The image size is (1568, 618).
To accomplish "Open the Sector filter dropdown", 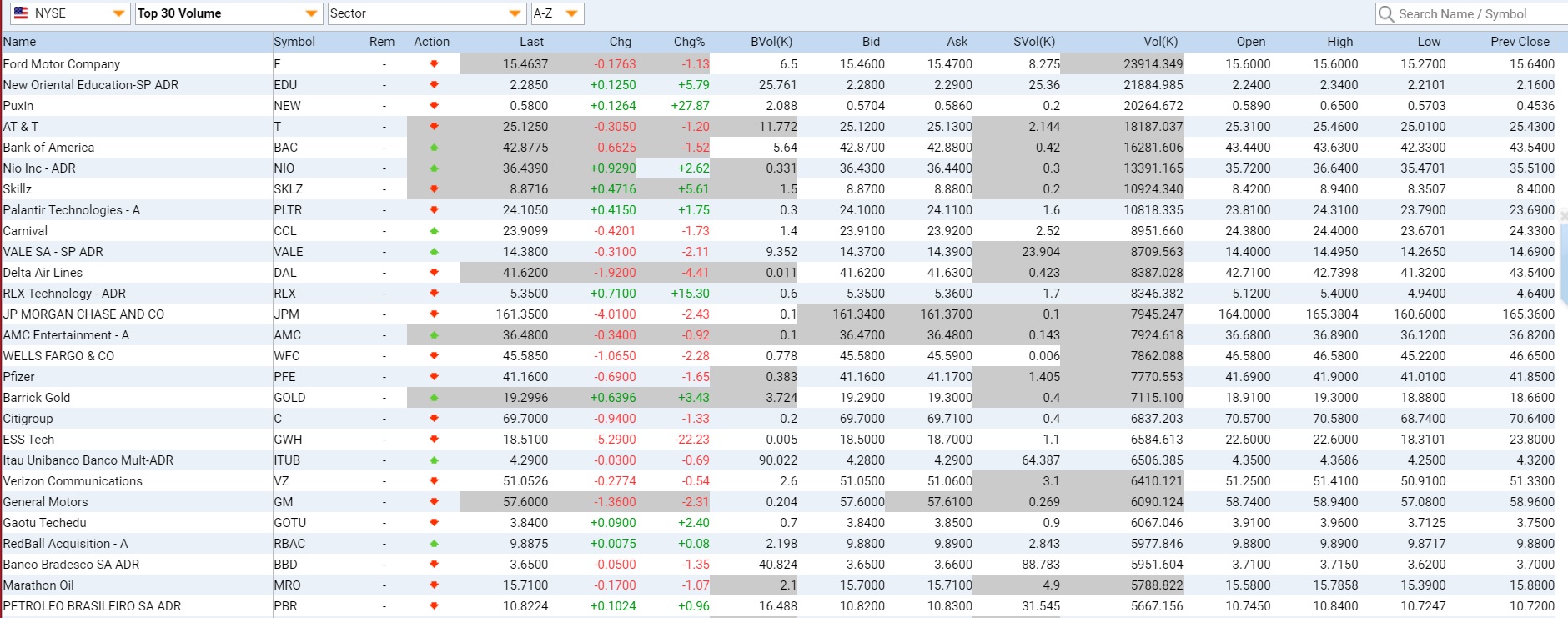I will [x=426, y=13].
